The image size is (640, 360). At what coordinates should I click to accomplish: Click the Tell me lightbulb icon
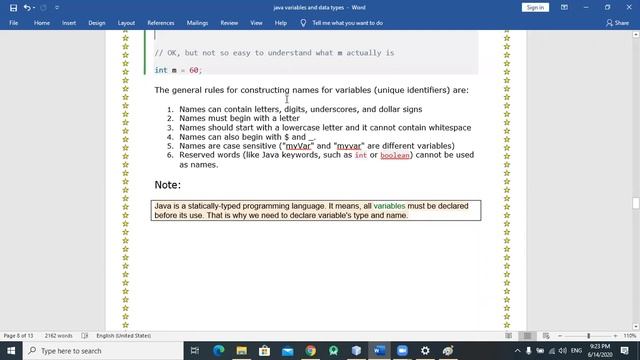[303, 23]
